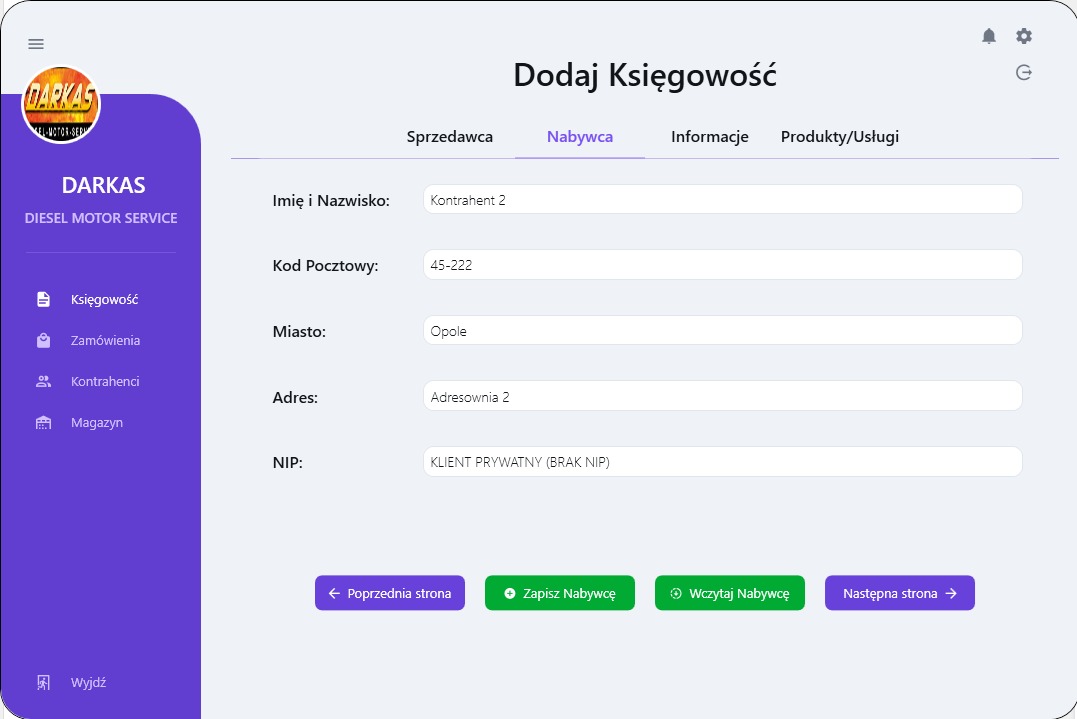The image size is (1077, 719).
Task: Go to Zamówienia in the sidebar
Action: [105, 341]
